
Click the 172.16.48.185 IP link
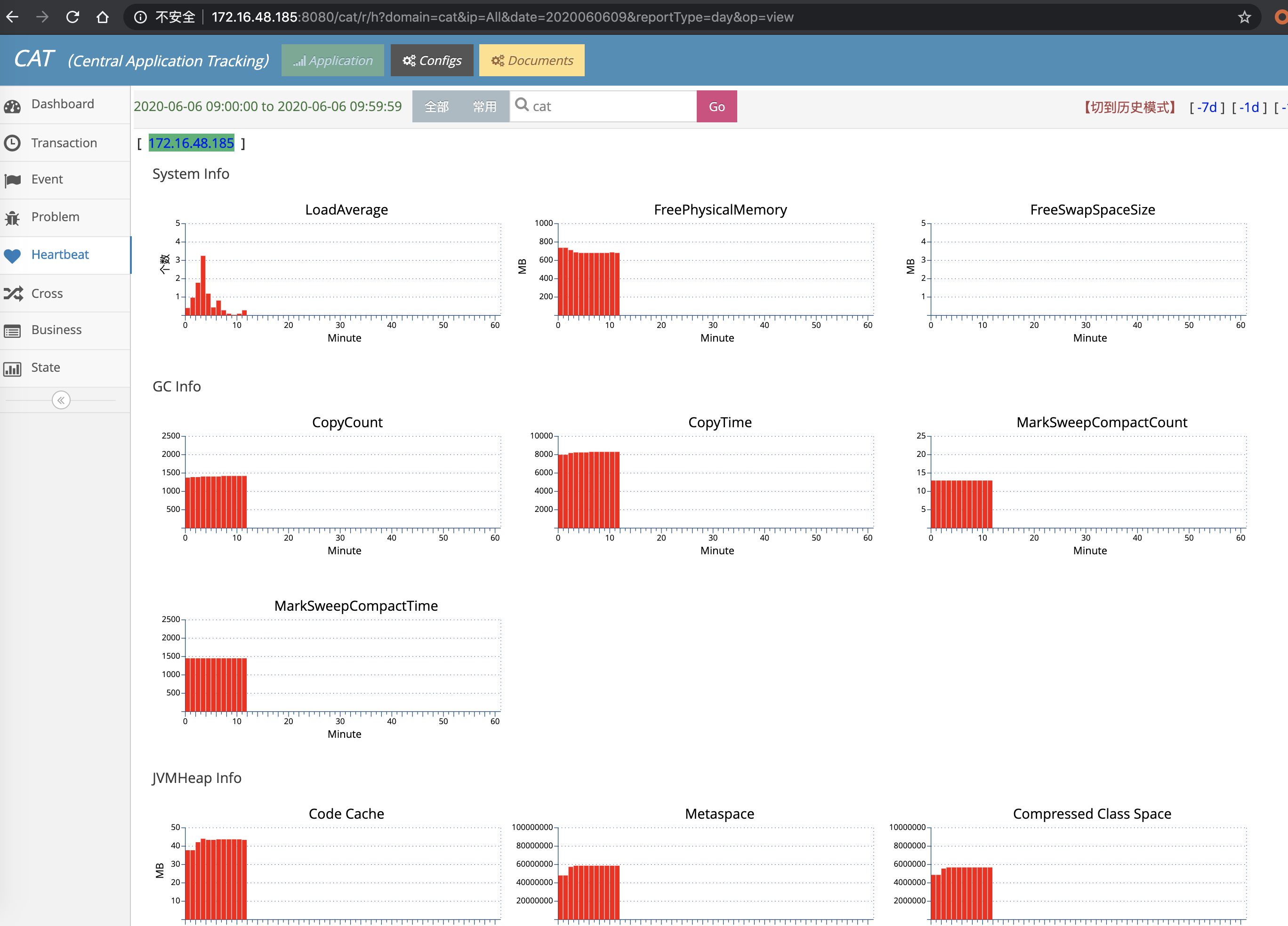click(x=191, y=143)
